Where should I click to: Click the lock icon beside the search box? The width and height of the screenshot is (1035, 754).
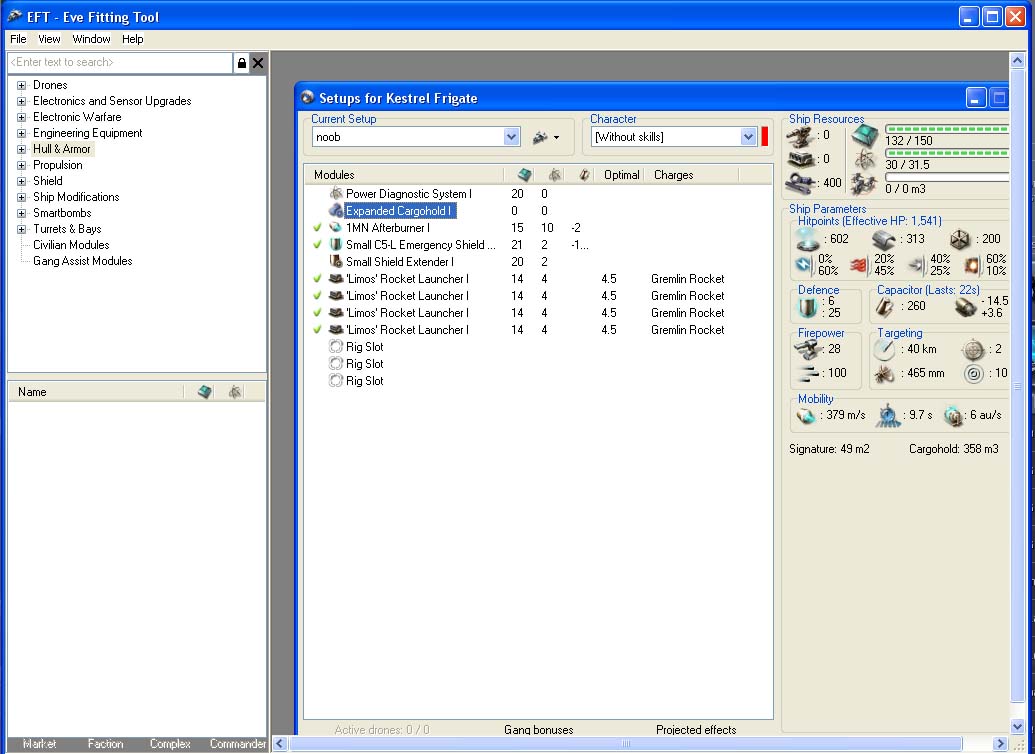pos(241,63)
